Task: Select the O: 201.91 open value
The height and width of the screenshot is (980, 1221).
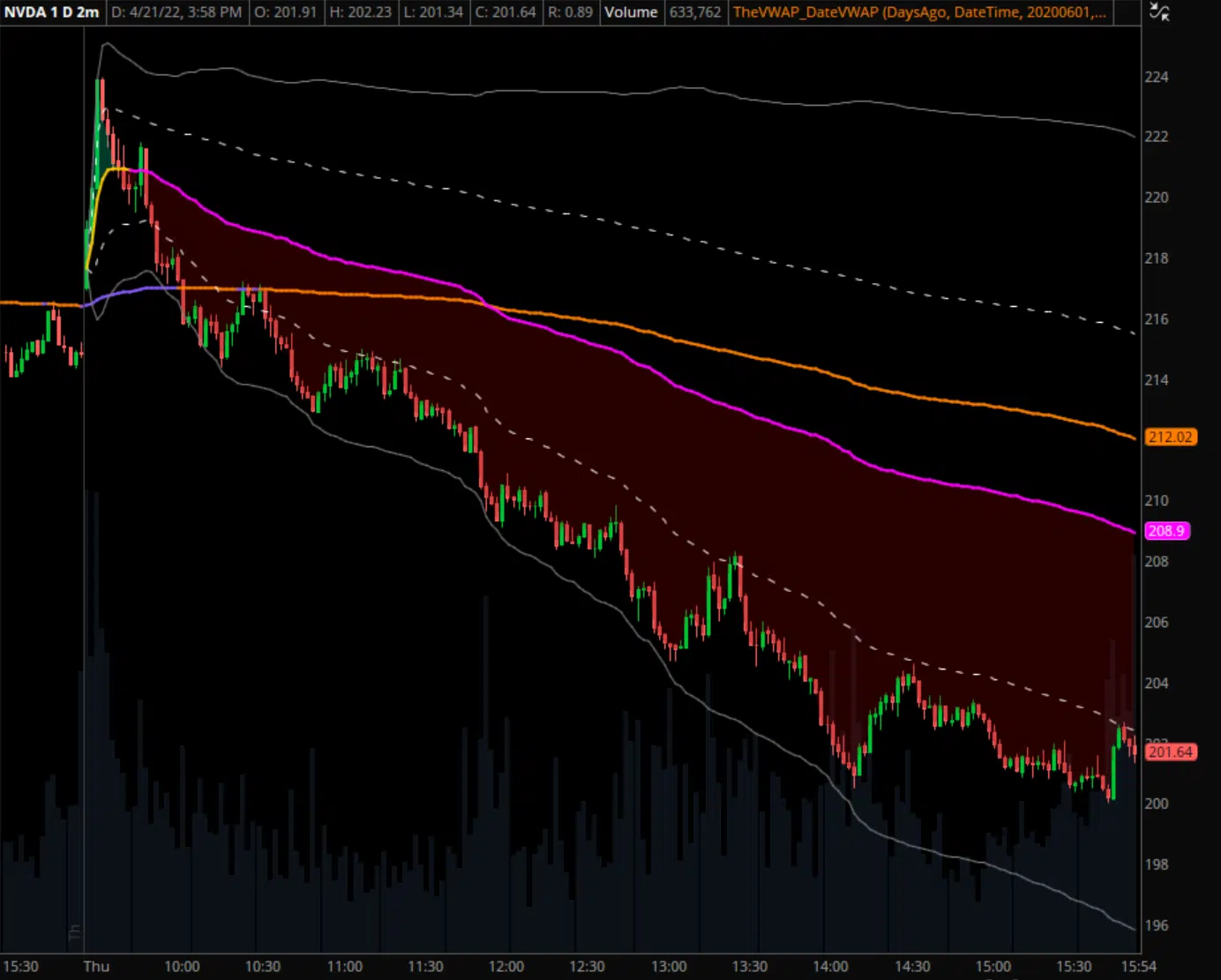Action: (x=286, y=12)
